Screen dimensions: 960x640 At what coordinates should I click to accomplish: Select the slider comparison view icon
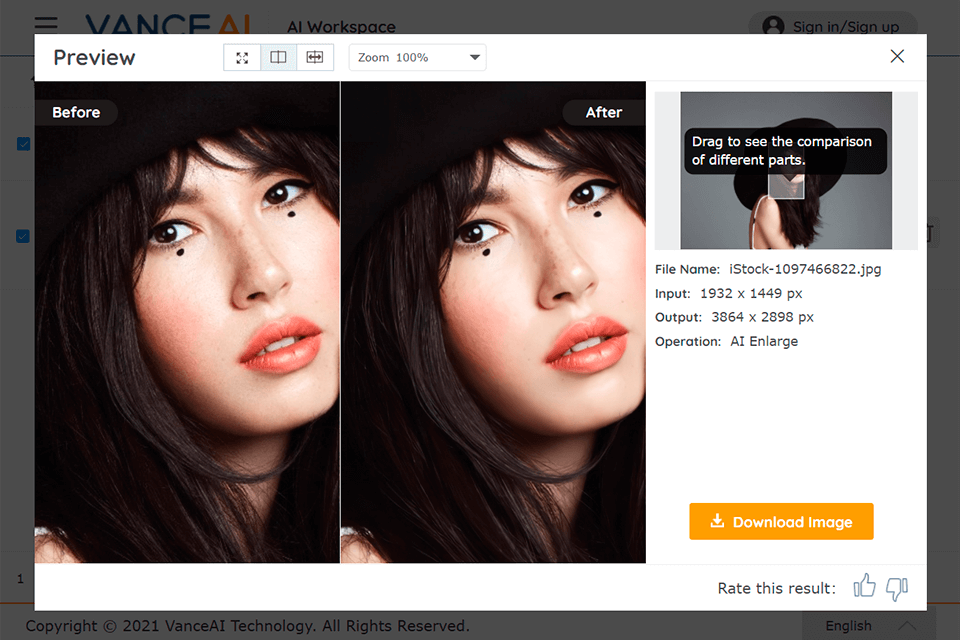coord(314,57)
